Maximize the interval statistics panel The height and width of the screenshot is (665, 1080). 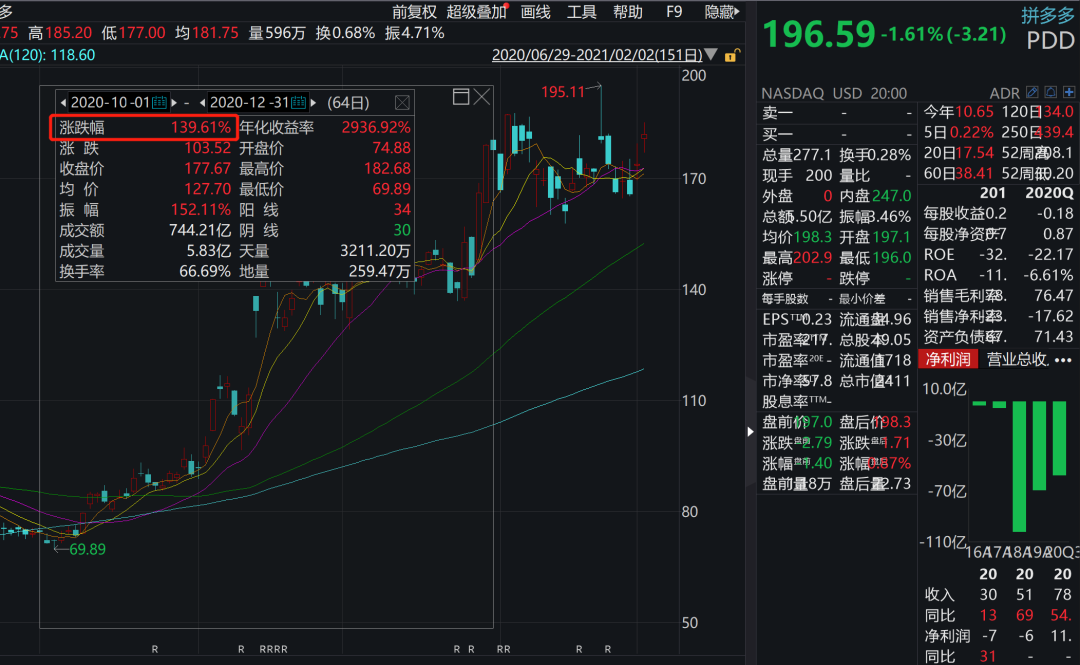pyautogui.click(x=461, y=97)
